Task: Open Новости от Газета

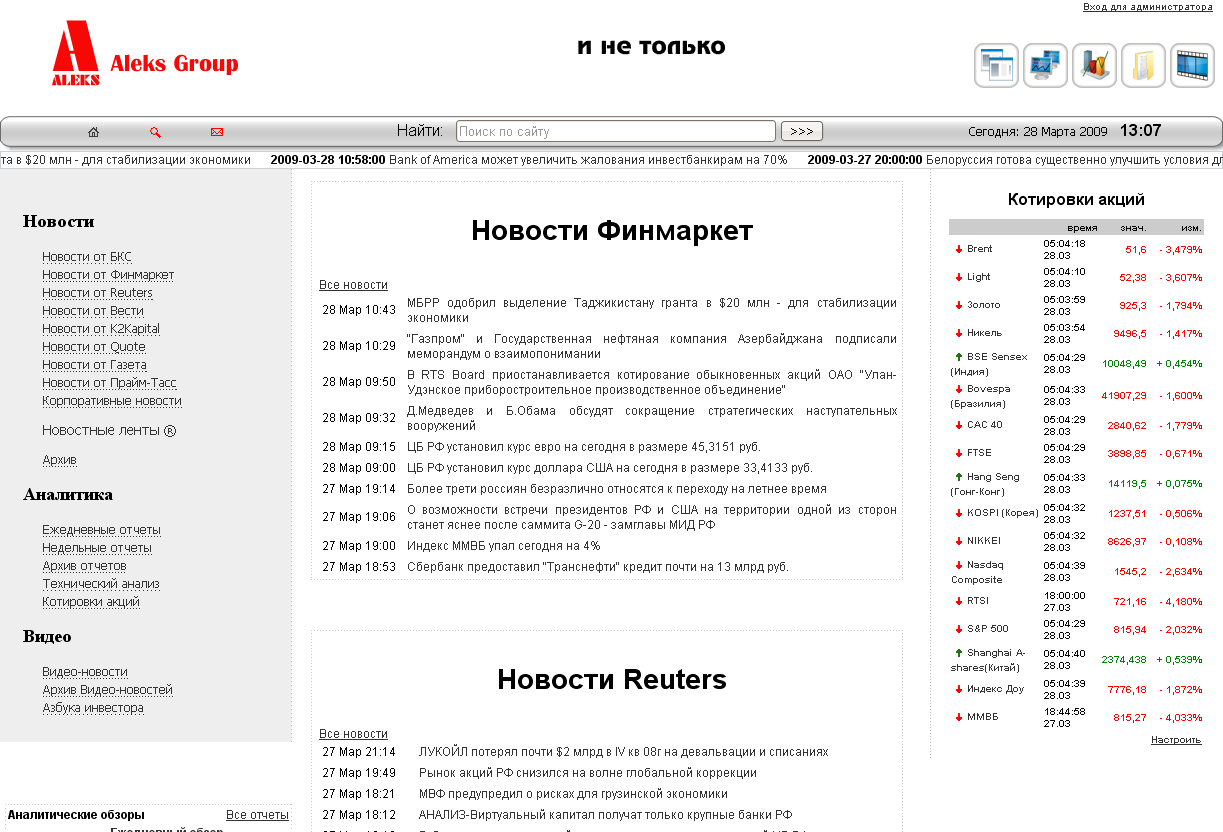Action: 94,365
